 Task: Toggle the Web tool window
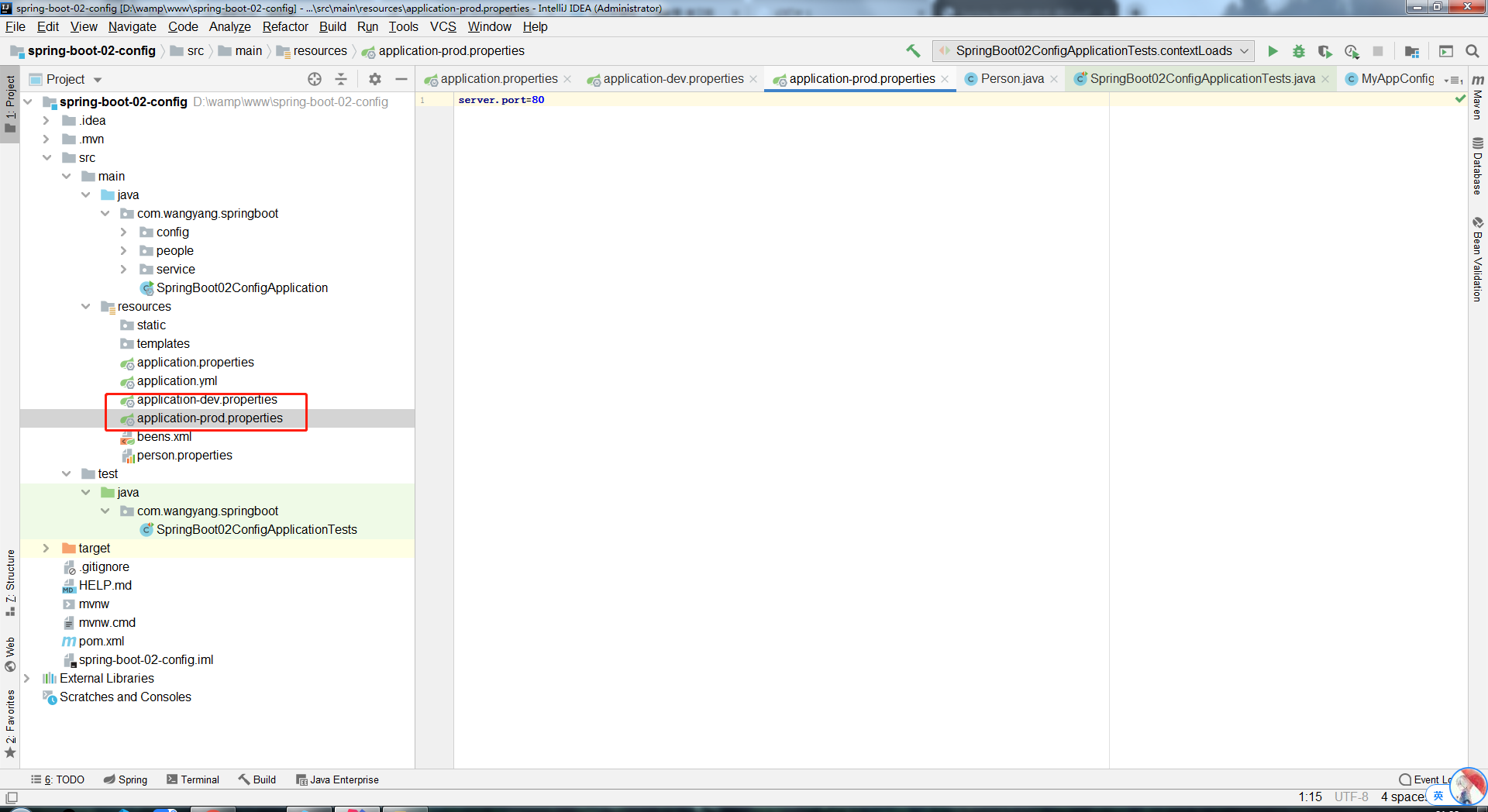pos(10,654)
